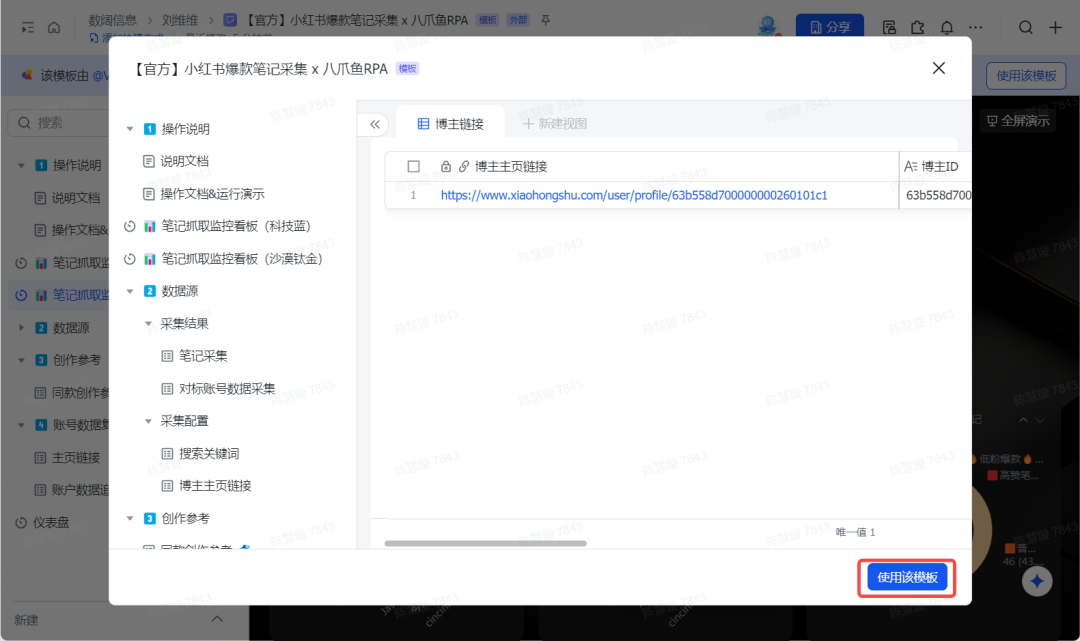Click the lock icon in the 博主主页链接 column header
1080x641 pixels.
445,166
